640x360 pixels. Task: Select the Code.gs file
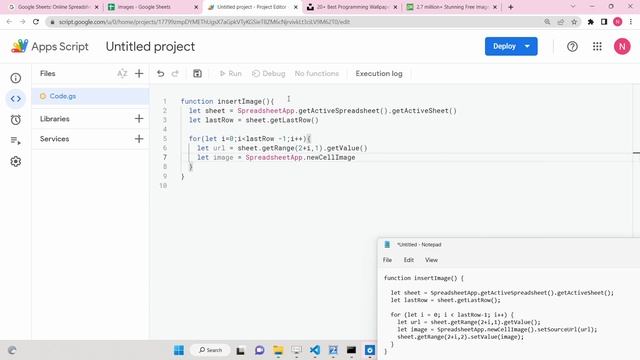click(90, 96)
